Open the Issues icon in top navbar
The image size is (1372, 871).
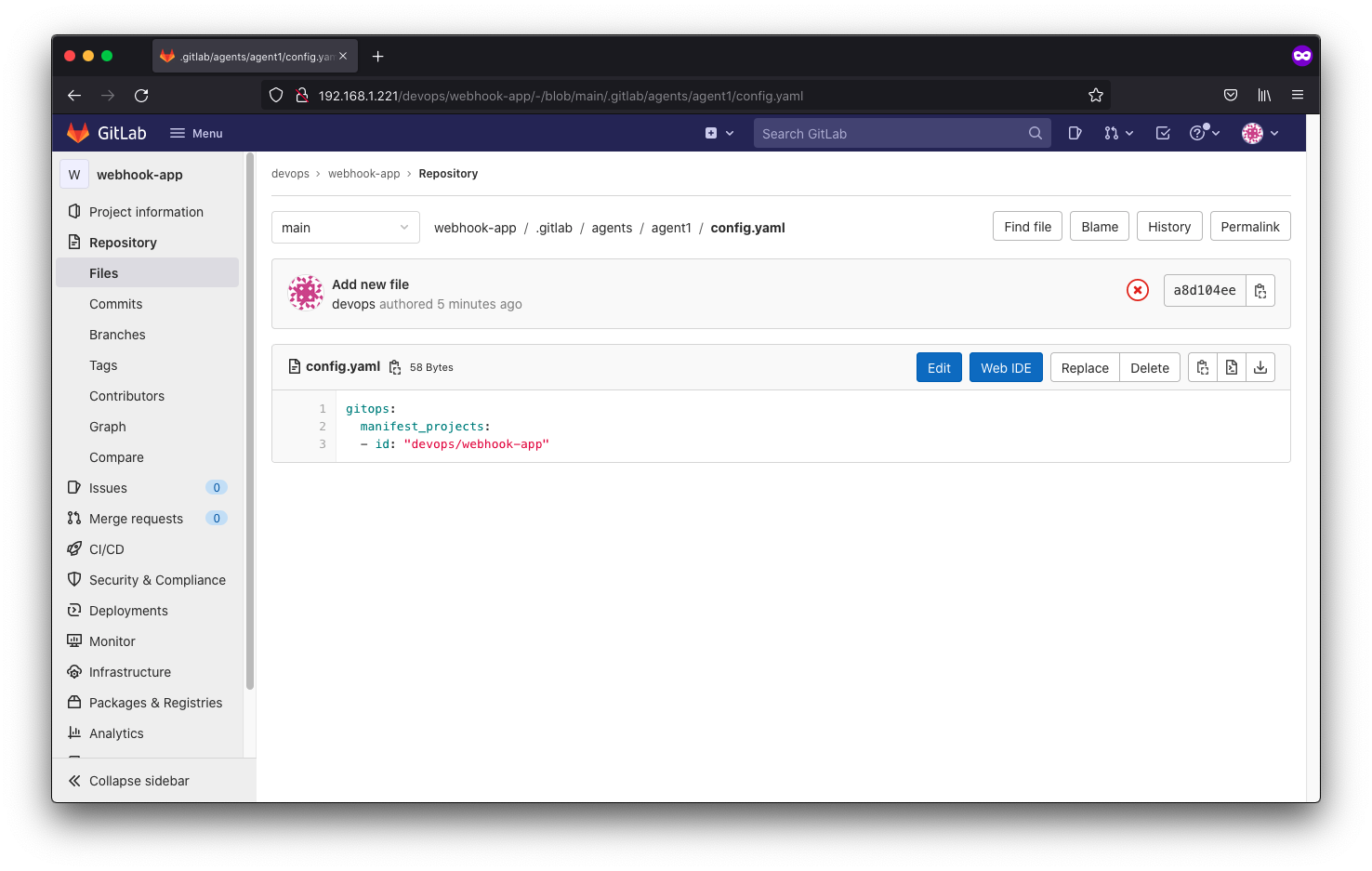1075,134
